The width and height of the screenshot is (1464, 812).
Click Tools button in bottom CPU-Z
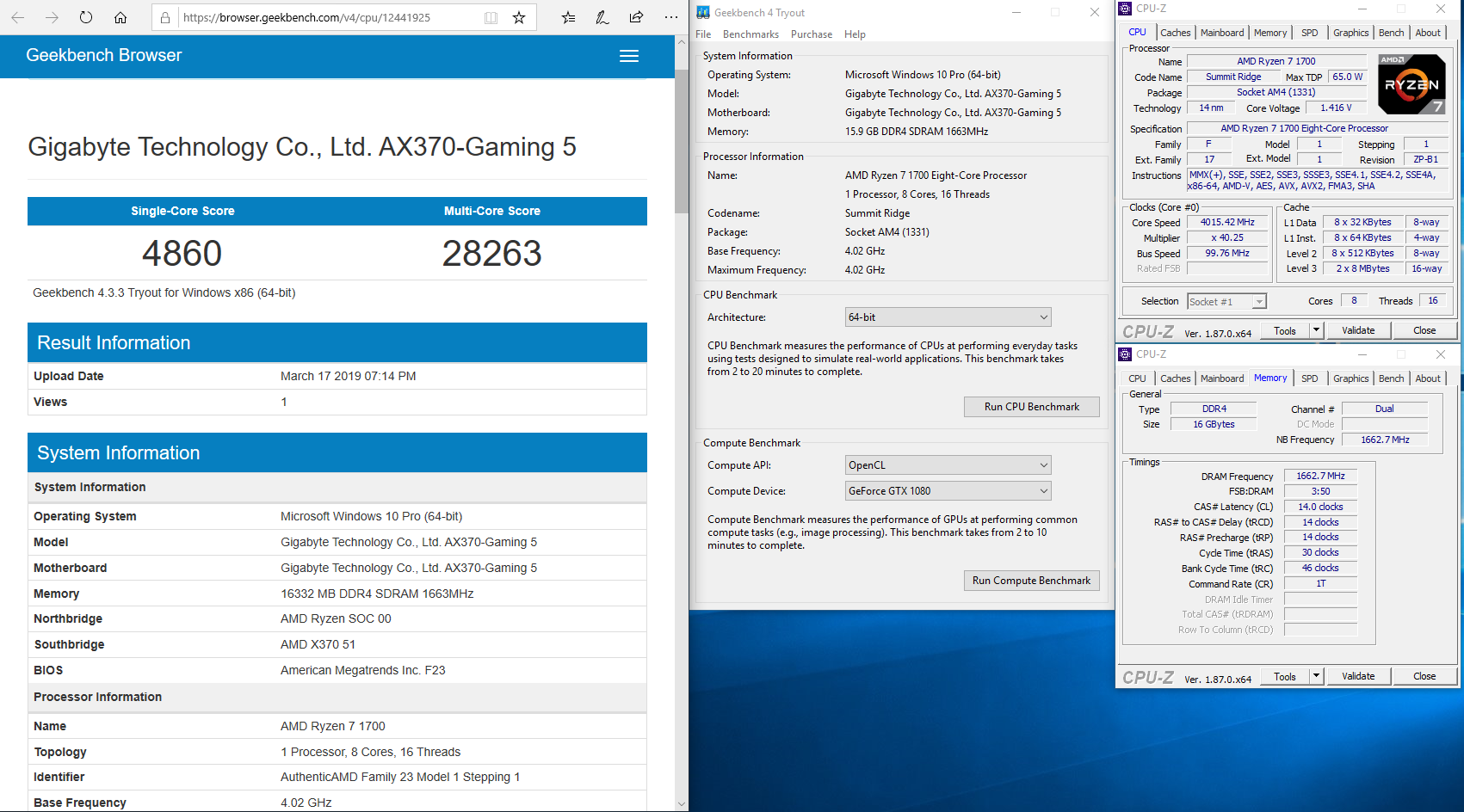(x=1285, y=676)
